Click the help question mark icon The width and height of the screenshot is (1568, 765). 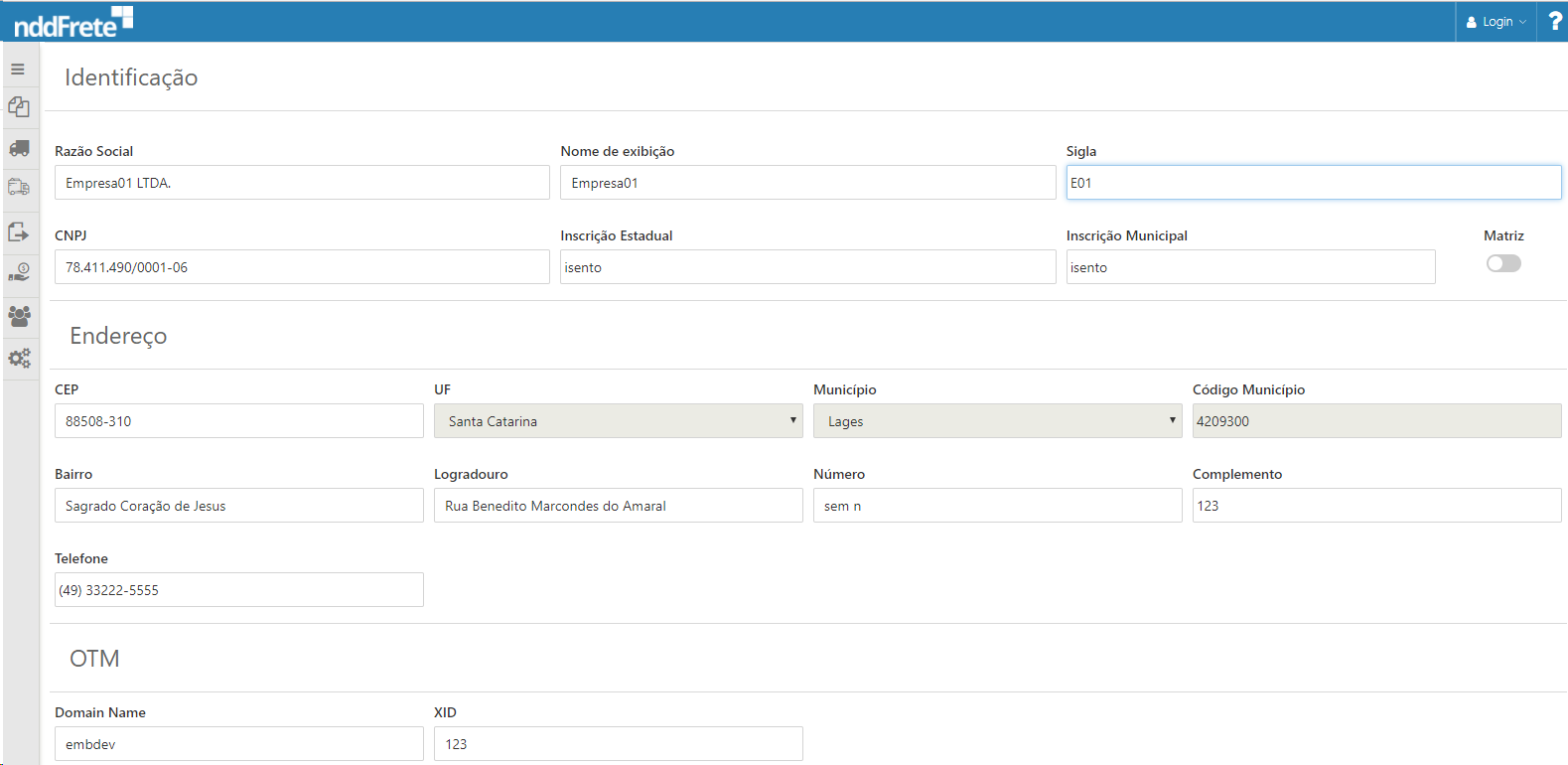1554,21
